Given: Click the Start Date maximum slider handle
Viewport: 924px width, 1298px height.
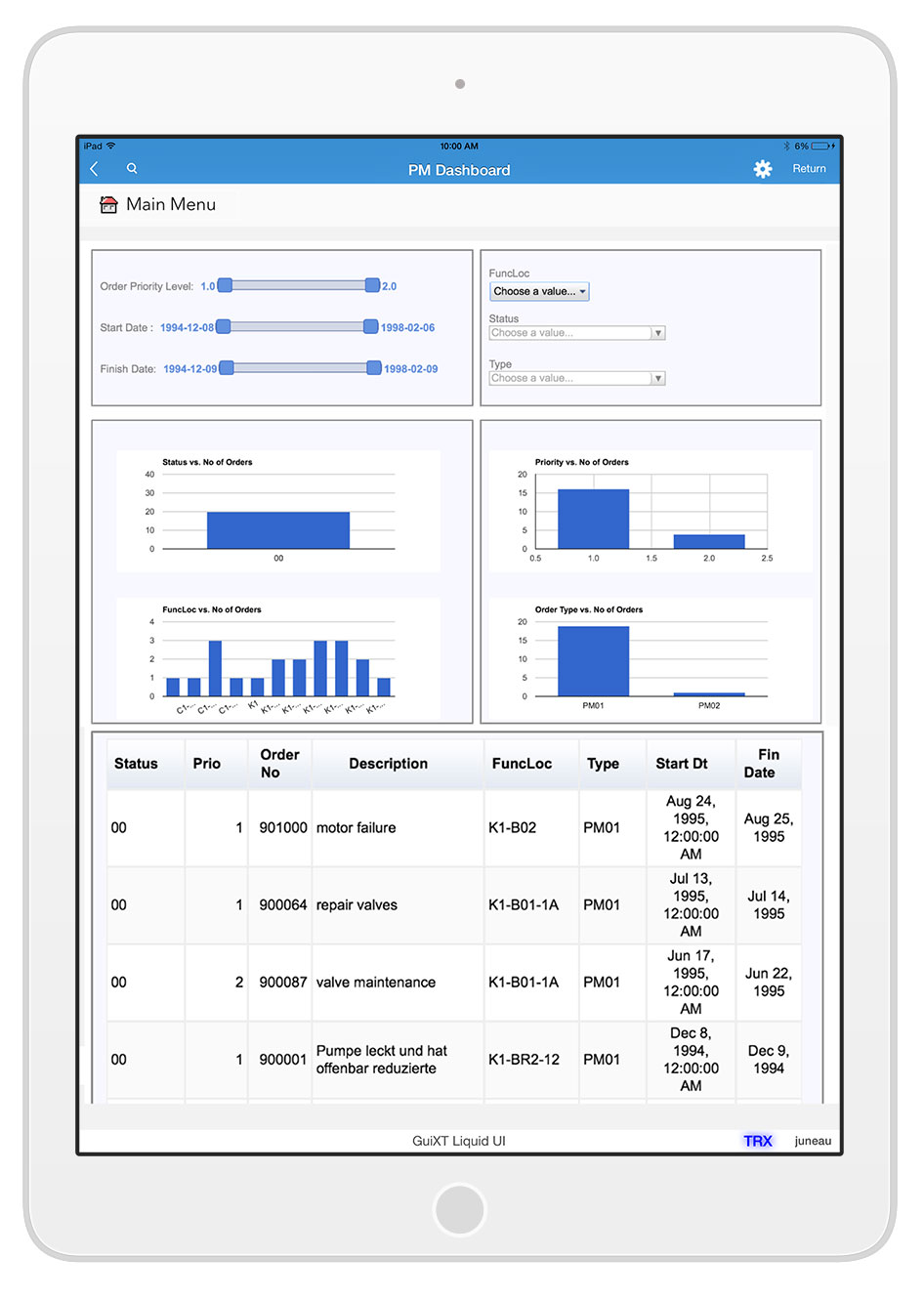Looking at the screenshot, I should pos(370,327).
